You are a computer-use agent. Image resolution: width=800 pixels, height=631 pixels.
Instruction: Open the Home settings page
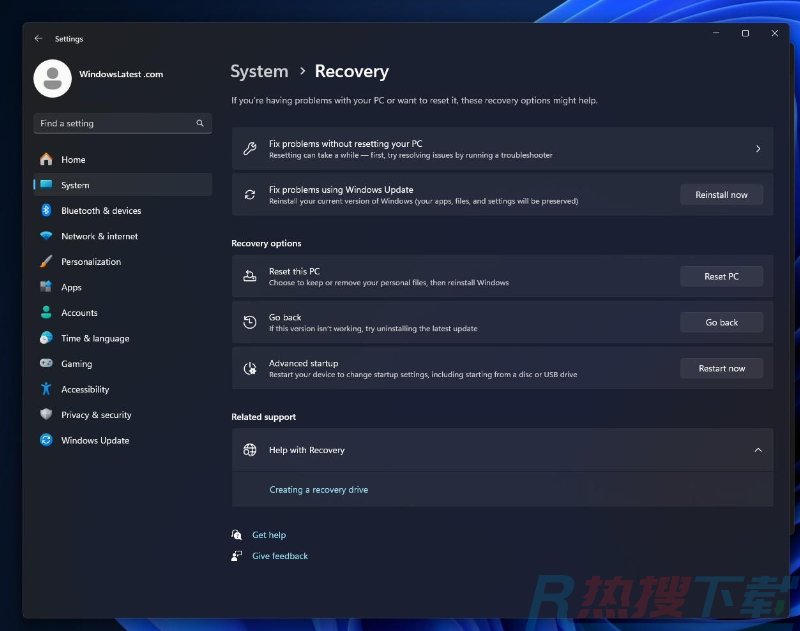pyautogui.click(x=122, y=159)
